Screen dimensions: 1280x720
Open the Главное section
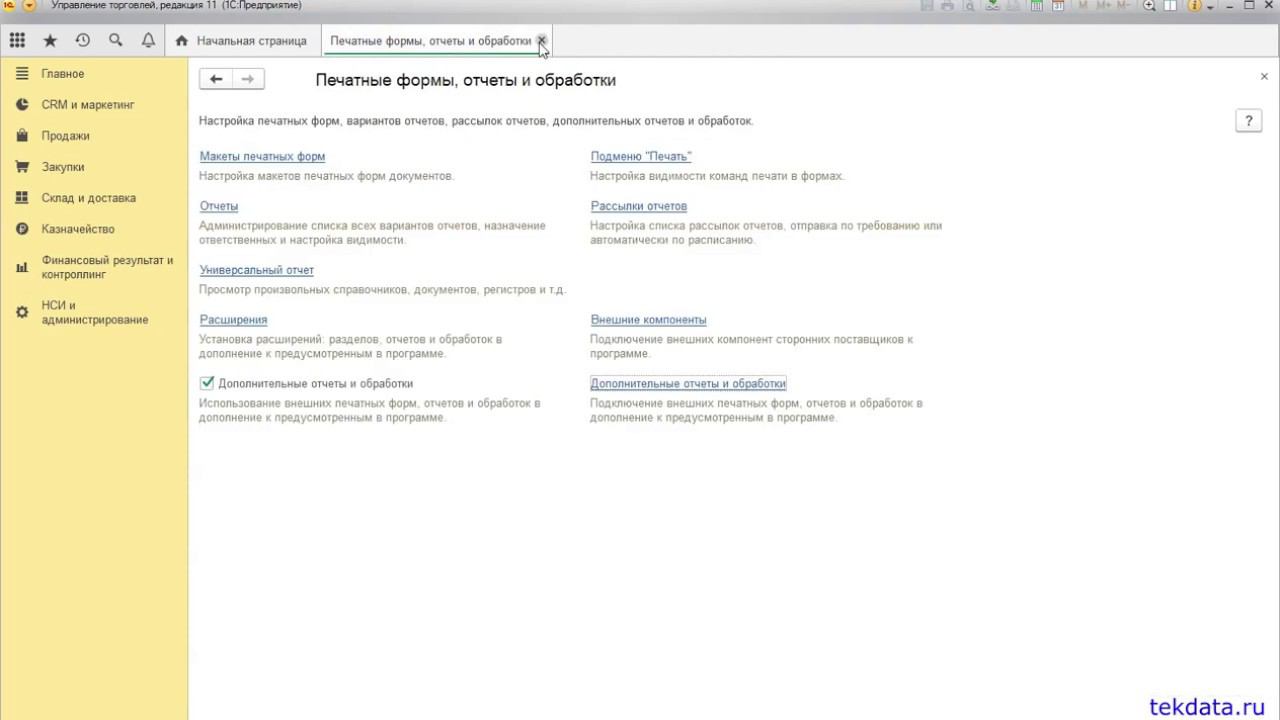coord(63,74)
